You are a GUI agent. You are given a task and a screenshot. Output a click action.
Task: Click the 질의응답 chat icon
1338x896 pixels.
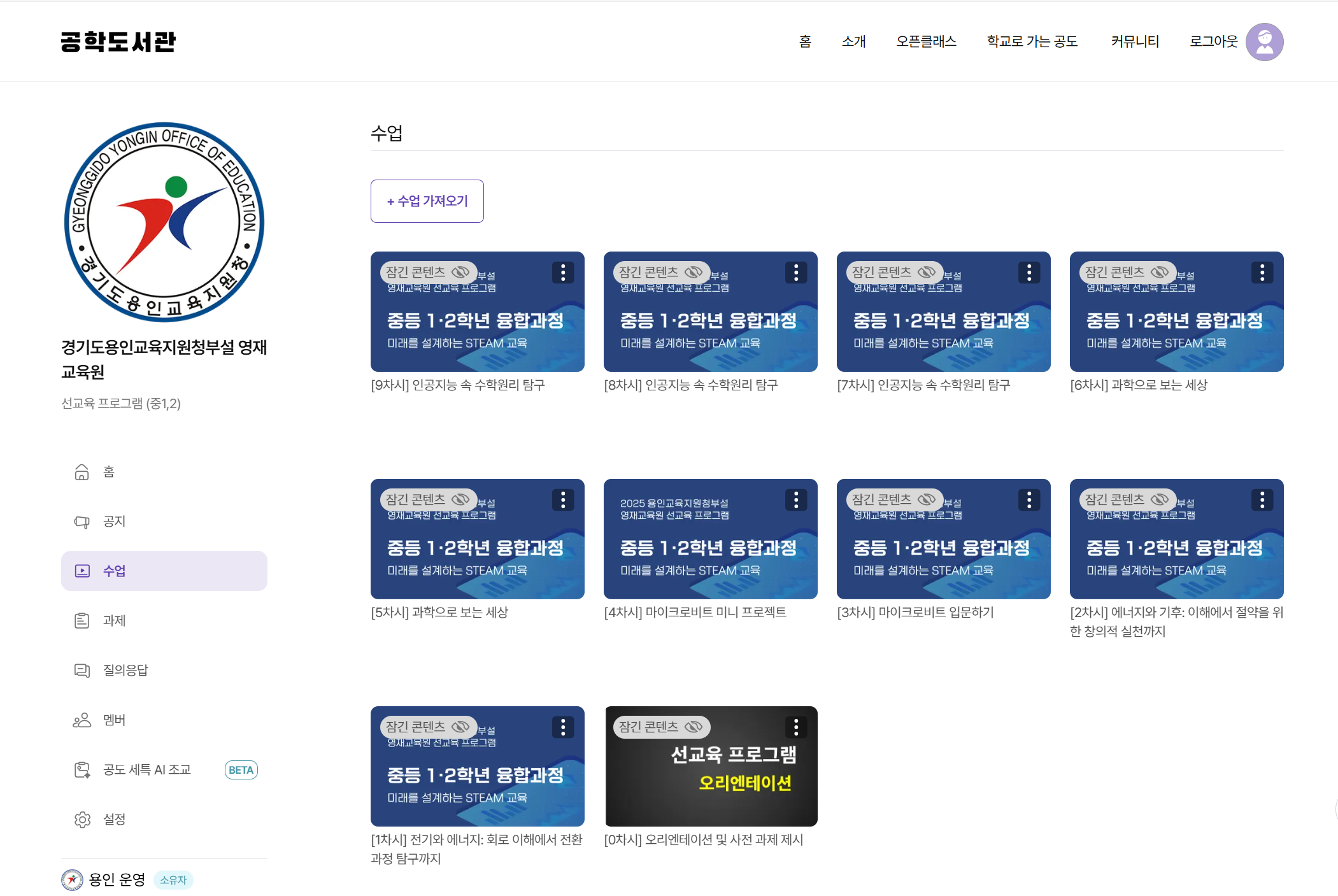(82, 670)
